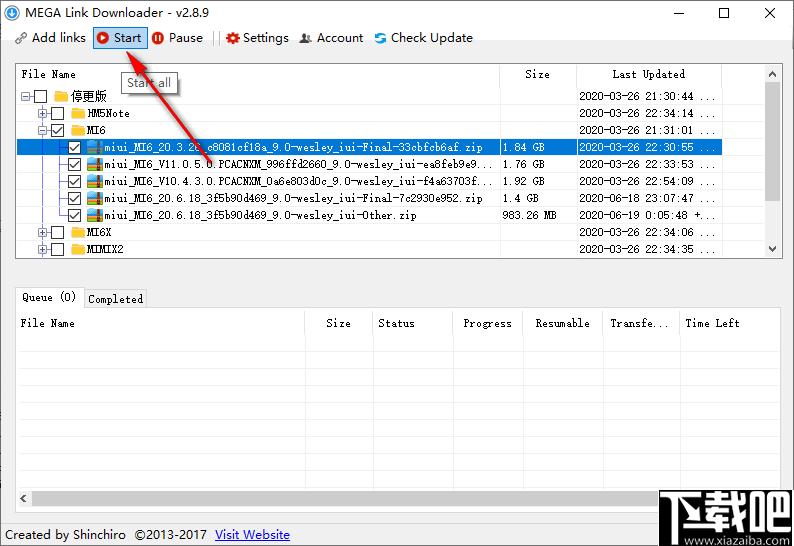Toggle checkbox for 停更版 root folder
The width and height of the screenshot is (794, 546).
click(41, 96)
